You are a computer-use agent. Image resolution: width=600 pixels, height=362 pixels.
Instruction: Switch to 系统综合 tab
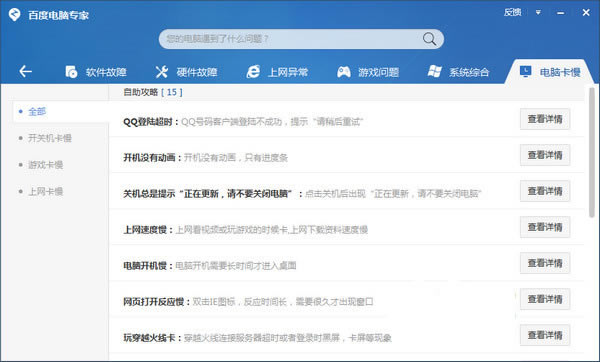tap(459, 72)
